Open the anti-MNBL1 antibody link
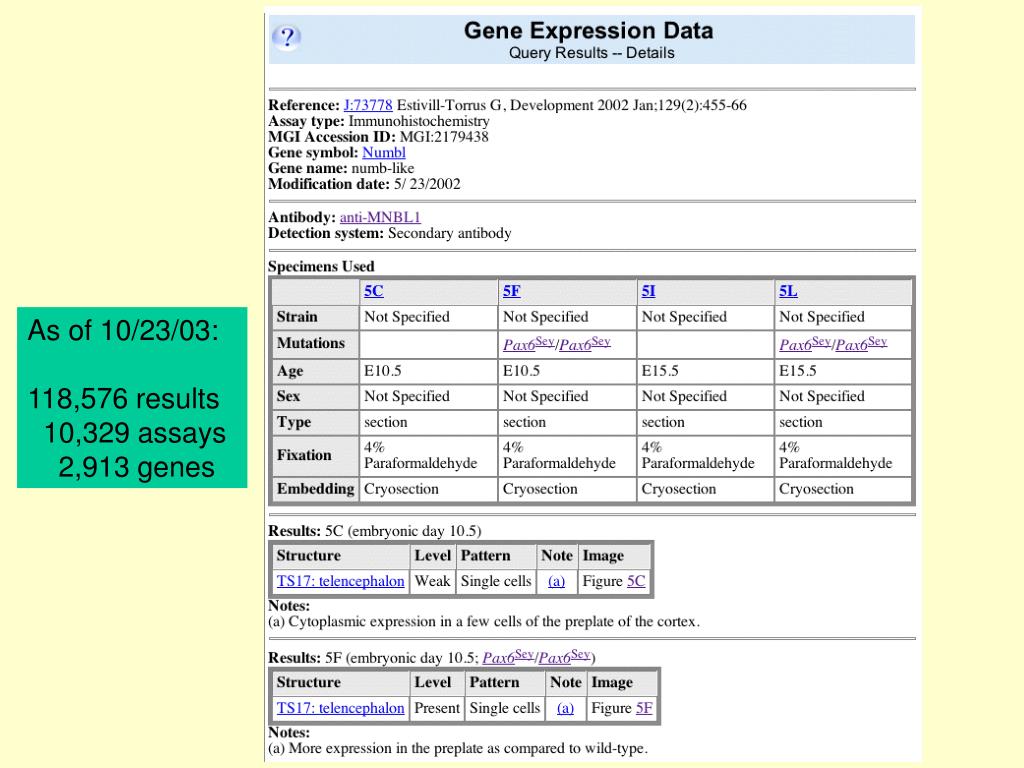This screenshot has height=768, width=1024. coord(380,217)
